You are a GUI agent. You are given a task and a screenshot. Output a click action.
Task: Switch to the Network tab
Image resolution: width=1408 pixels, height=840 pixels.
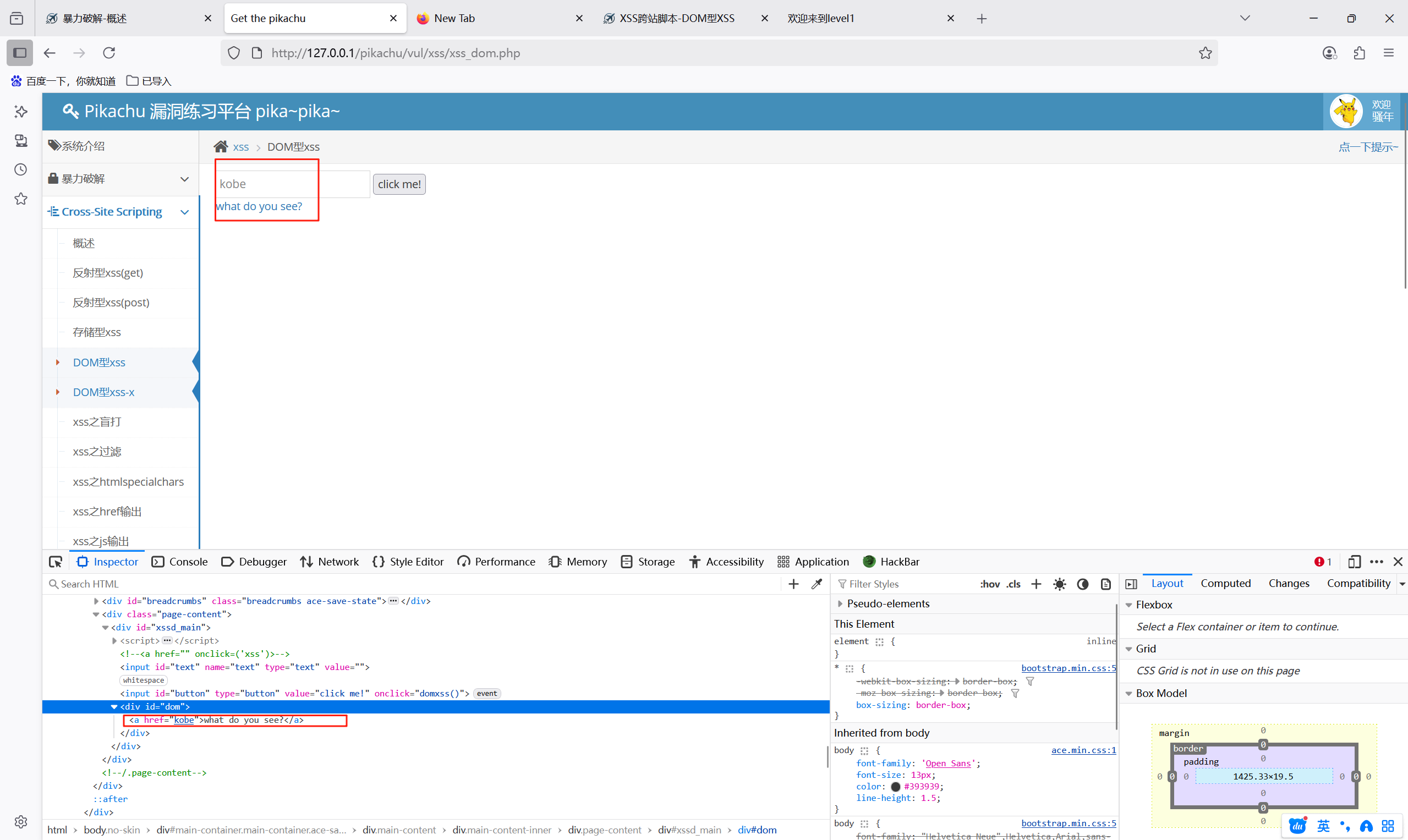(x=329, y=562)
